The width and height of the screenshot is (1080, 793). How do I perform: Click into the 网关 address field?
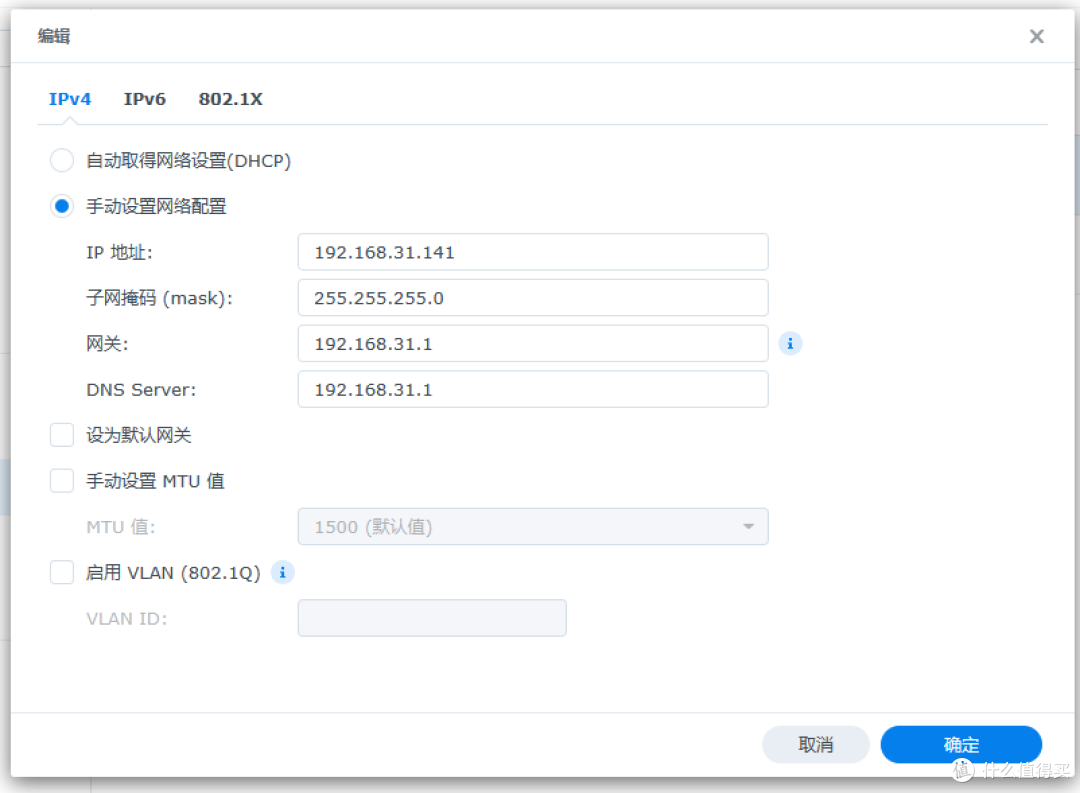pyautogui.click(x=532, y=344)
